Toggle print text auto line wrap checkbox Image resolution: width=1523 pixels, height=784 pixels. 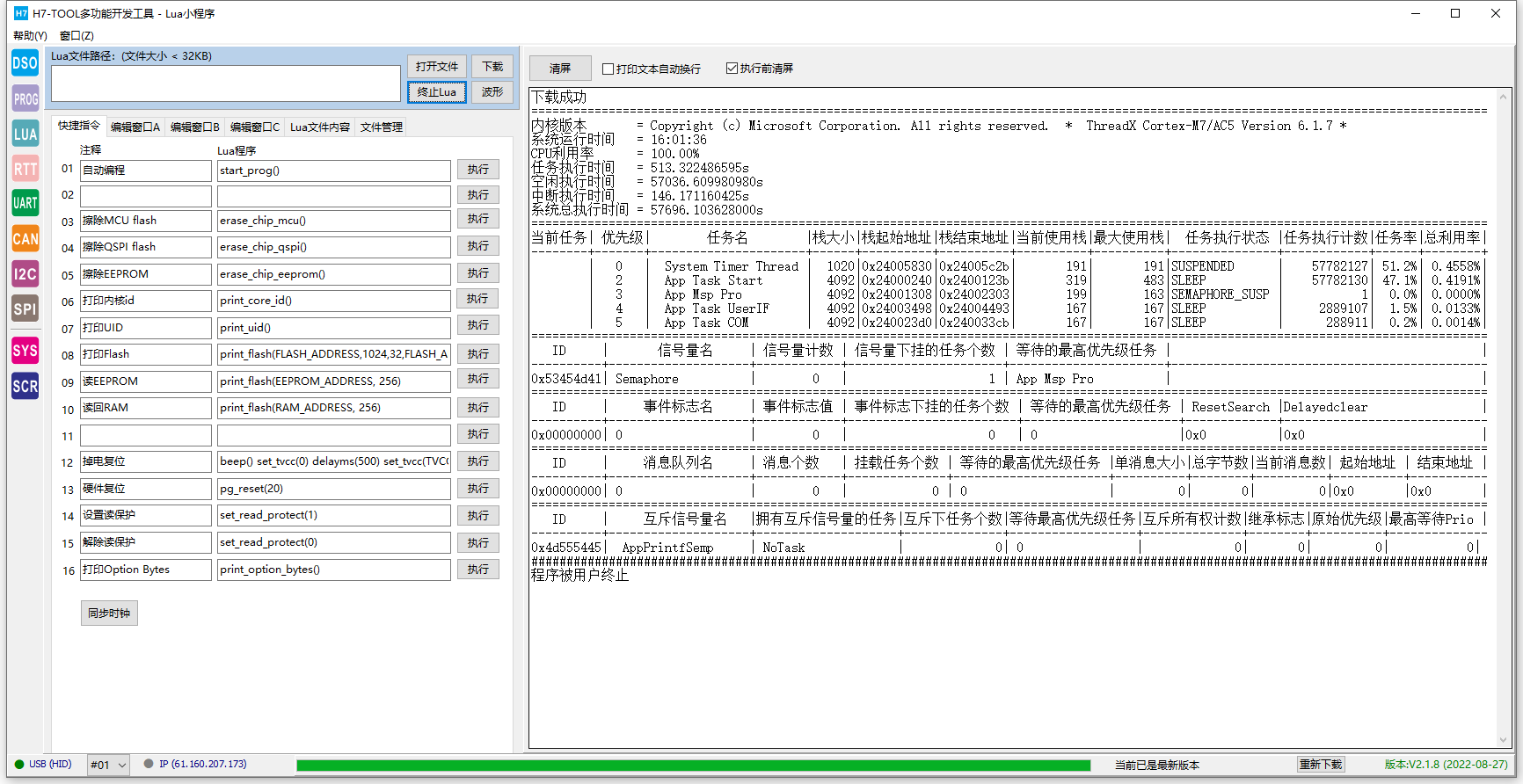pyautogui.click(x=608, y=69)
